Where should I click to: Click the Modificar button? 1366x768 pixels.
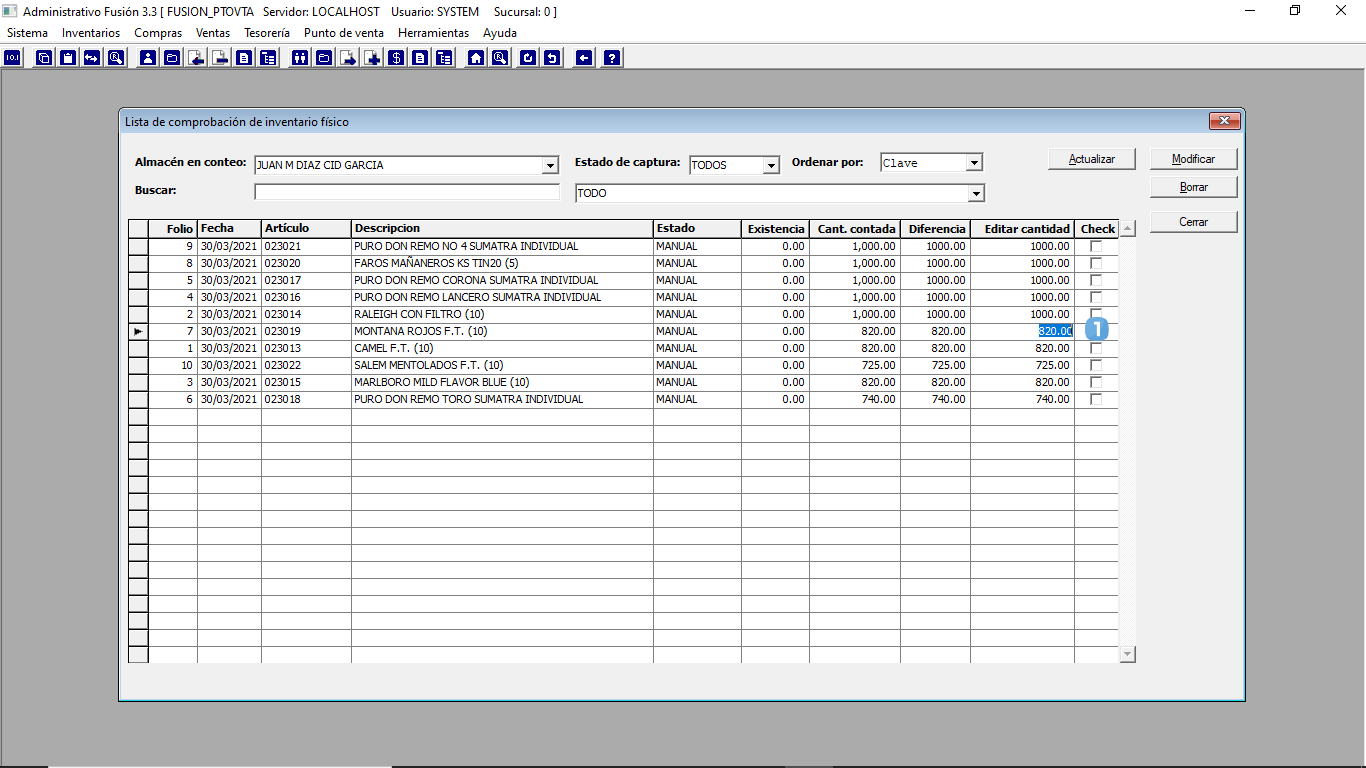coord(1194,159)
